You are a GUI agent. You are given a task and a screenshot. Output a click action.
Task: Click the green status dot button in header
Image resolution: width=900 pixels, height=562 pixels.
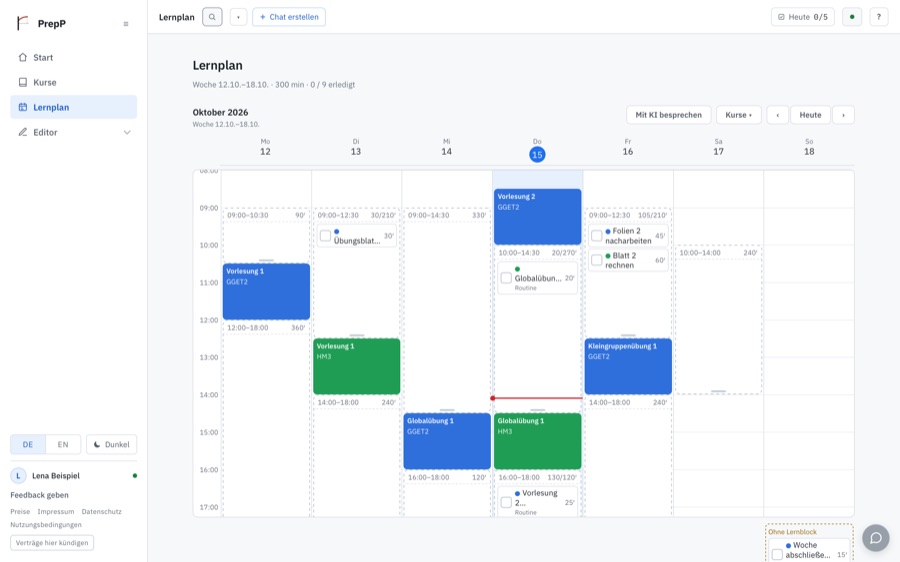(852, 17)
